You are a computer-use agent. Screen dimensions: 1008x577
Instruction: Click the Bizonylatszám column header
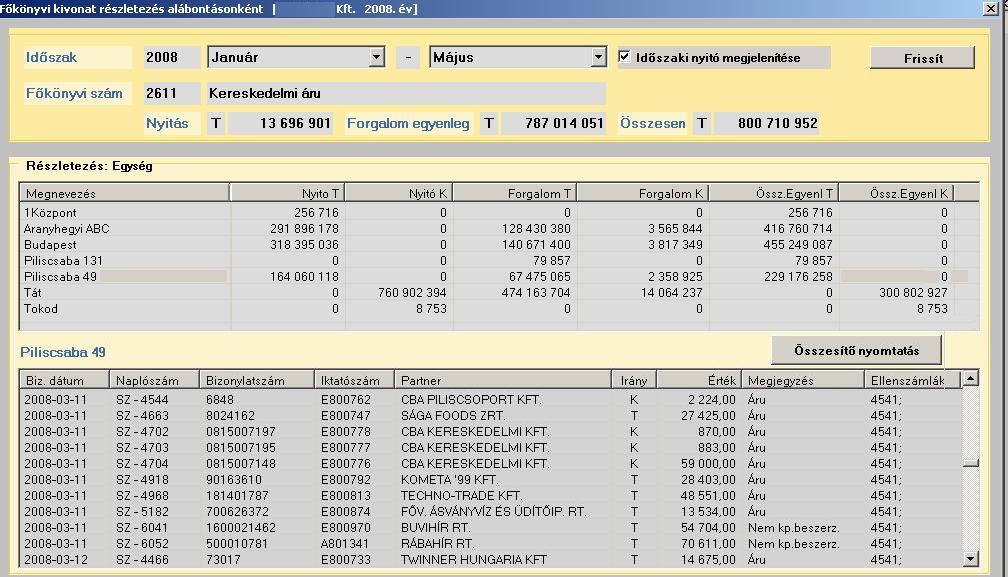(x=256, y=380)
